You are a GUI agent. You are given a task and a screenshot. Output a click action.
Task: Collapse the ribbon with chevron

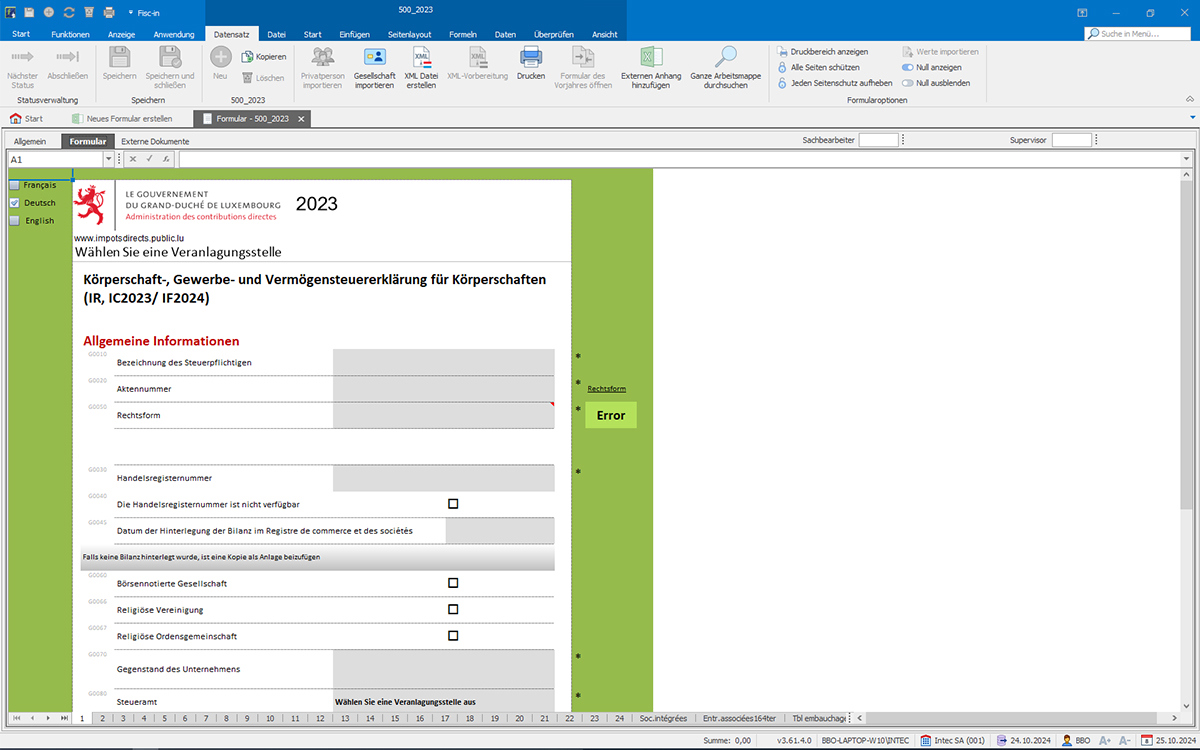1189,100
